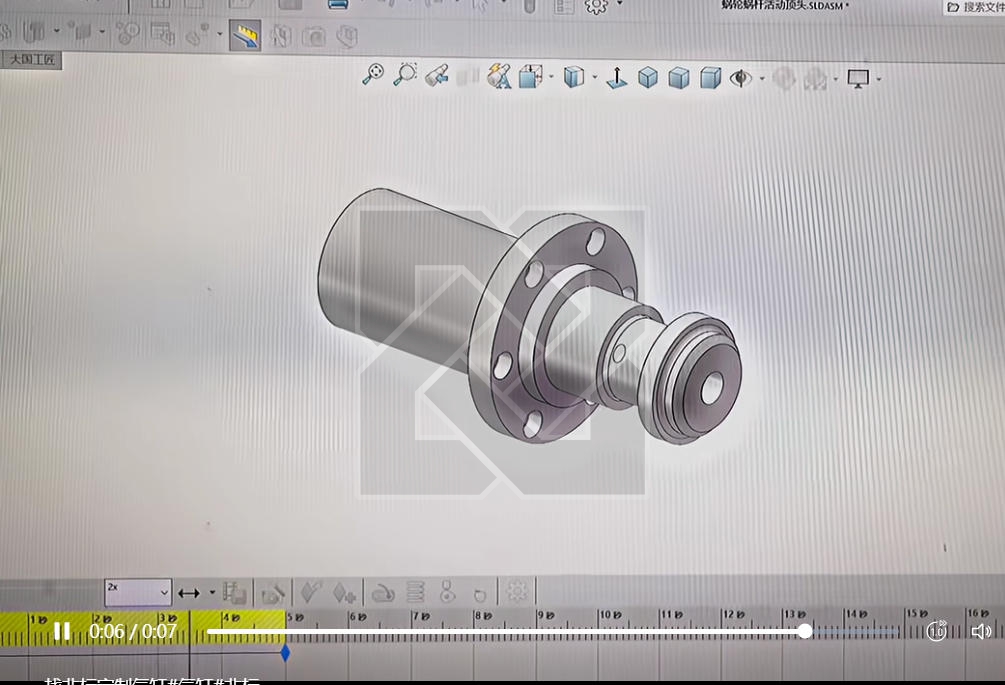Click the blue diamond timeline keyframe
This screenshot has width=1005, height=685.
click(x=286, y=653)
